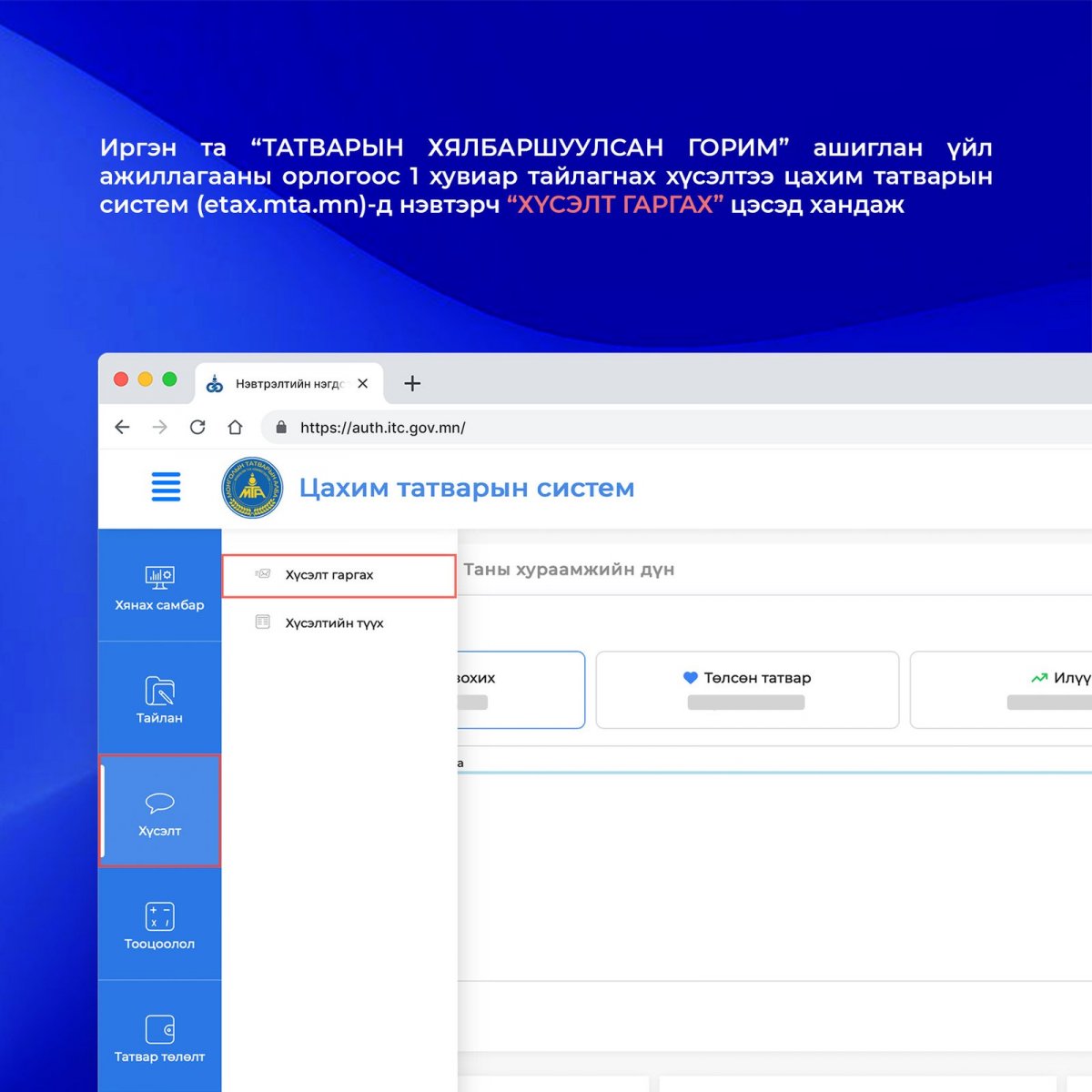This screenshot has height=1092, width=1092.
Task: Go to browser home page
Action: tap(235, 427)
